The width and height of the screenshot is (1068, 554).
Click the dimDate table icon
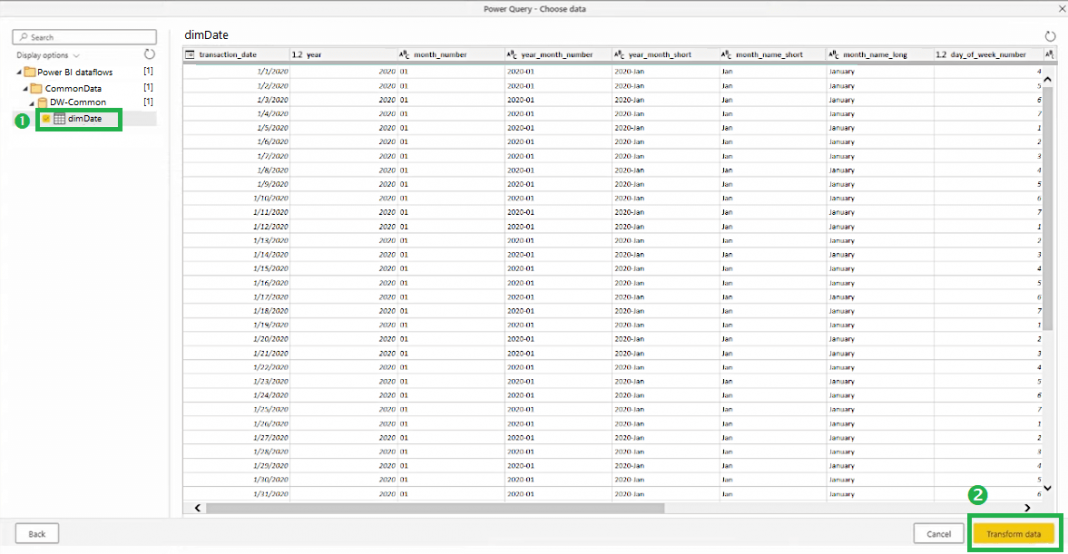60,119
